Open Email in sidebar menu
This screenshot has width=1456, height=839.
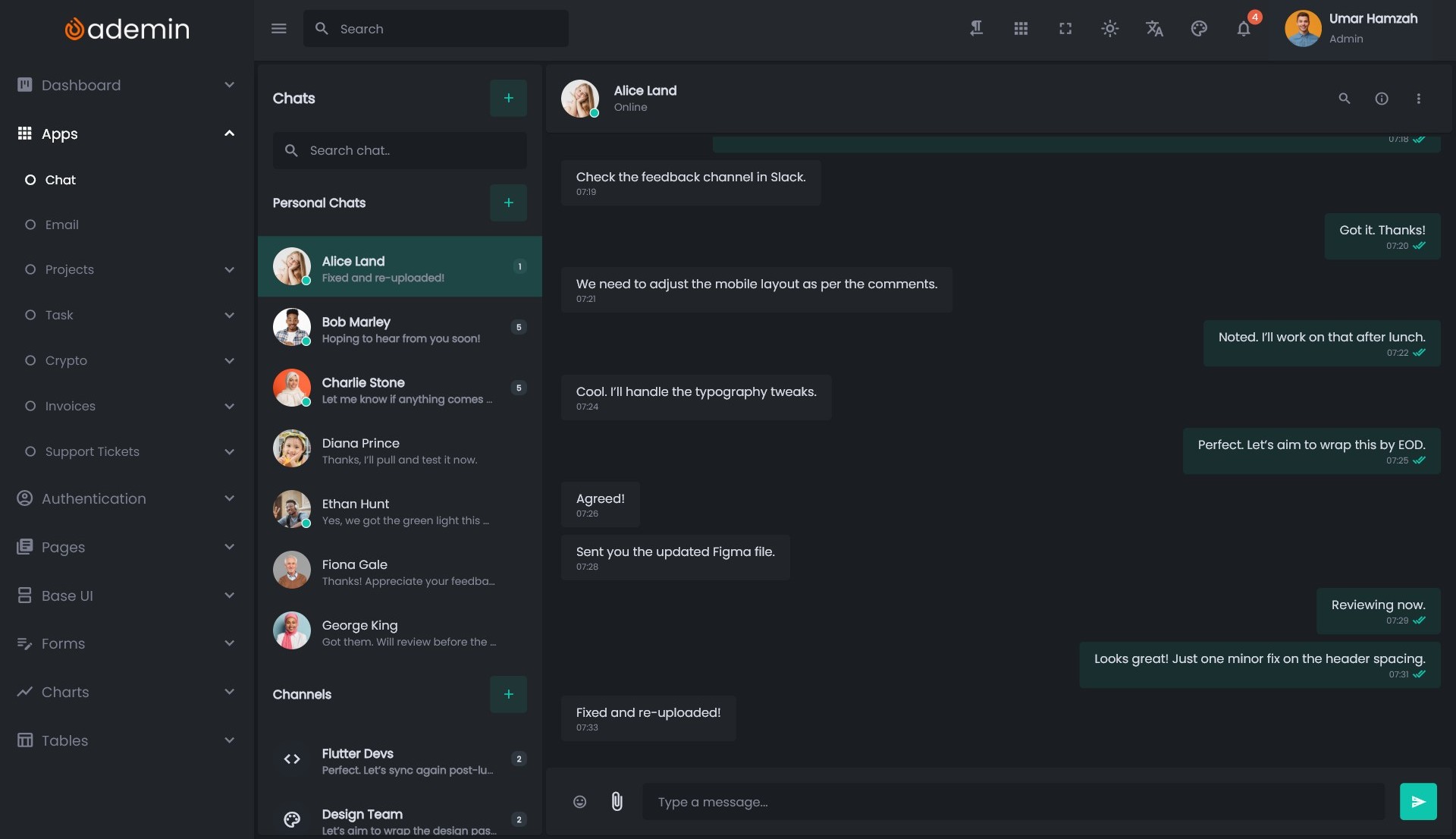pyautogui.click(x=61, y=225)
